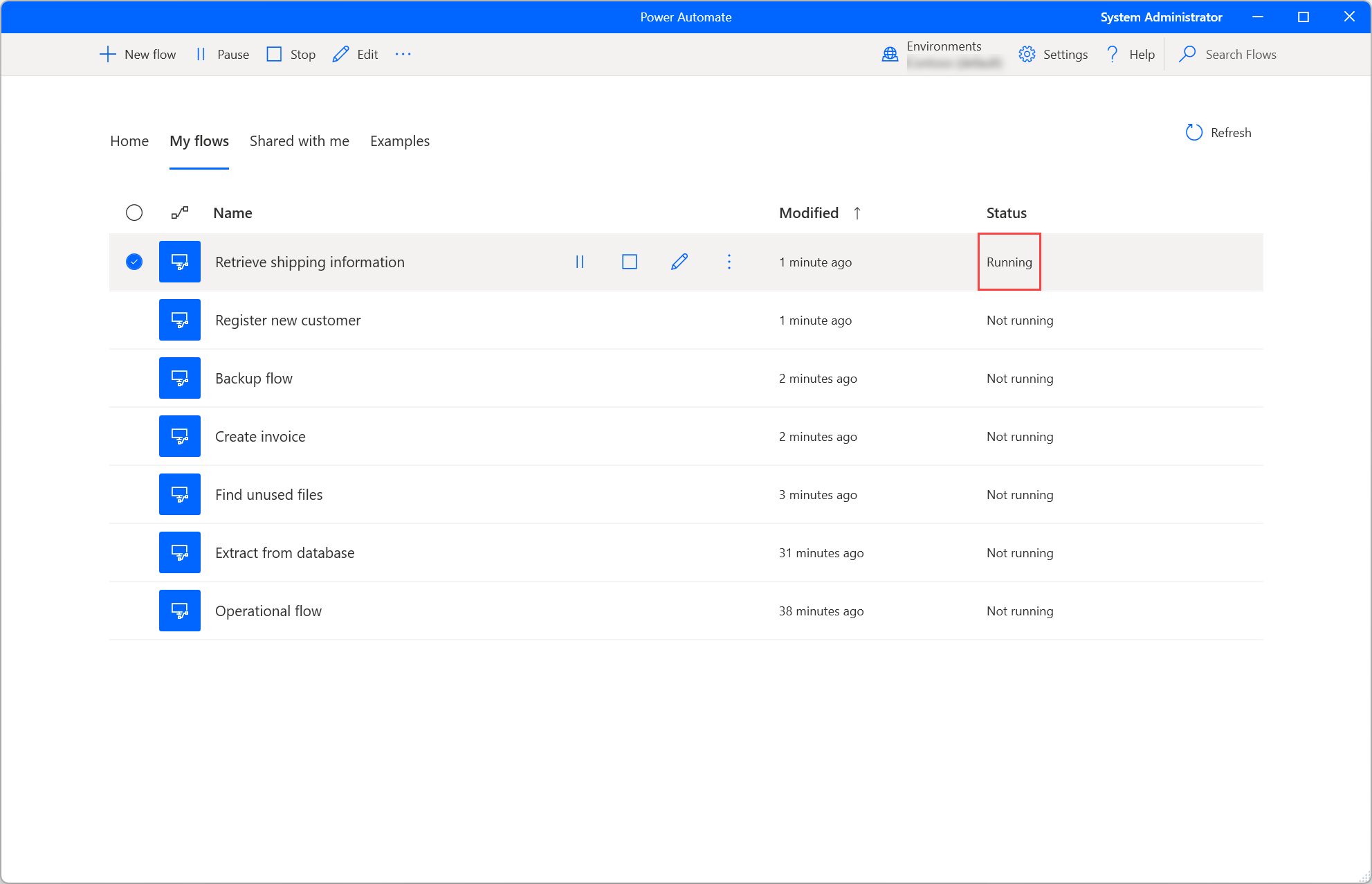Screen dimensions: 1372x884
Task: Click the Stop icon on toolbar
Action: (x=276, y=55)
